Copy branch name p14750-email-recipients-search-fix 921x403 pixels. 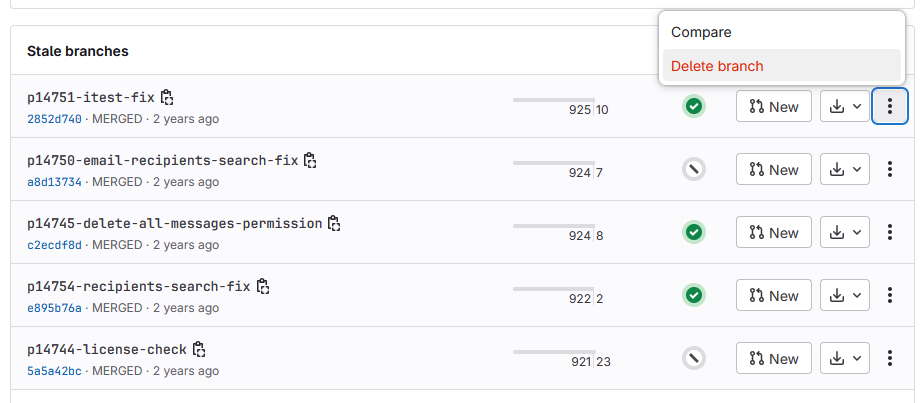(x=310, y=160)
